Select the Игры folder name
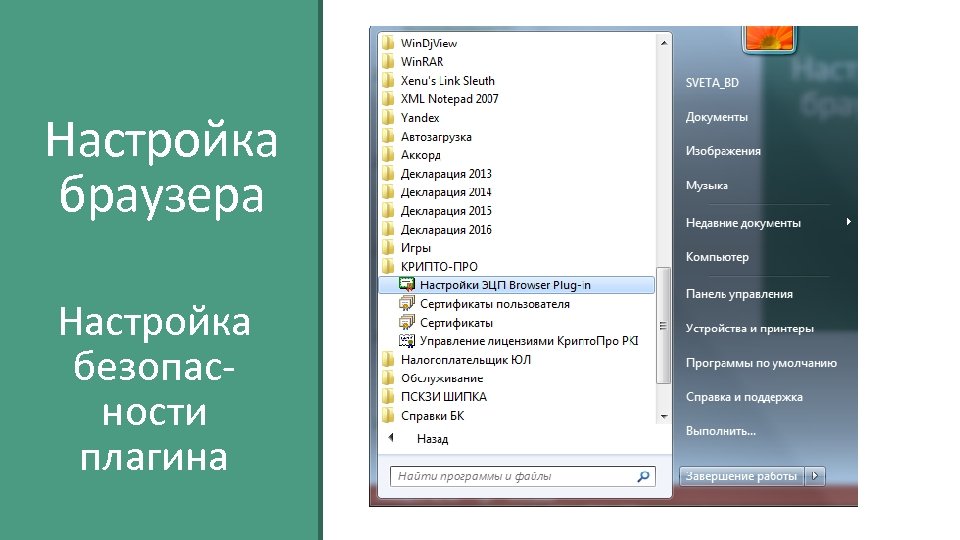 click(x=416, y=249)
